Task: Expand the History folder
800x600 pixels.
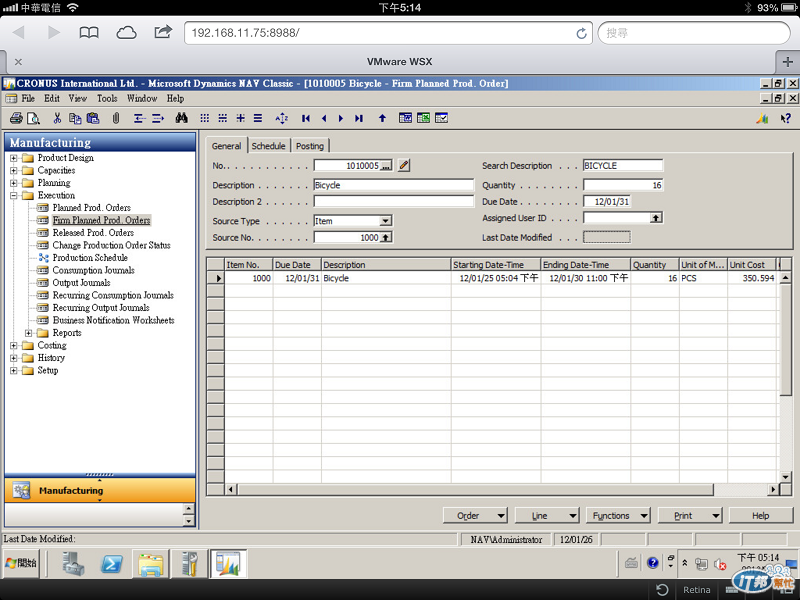Action: coord(14,358)
